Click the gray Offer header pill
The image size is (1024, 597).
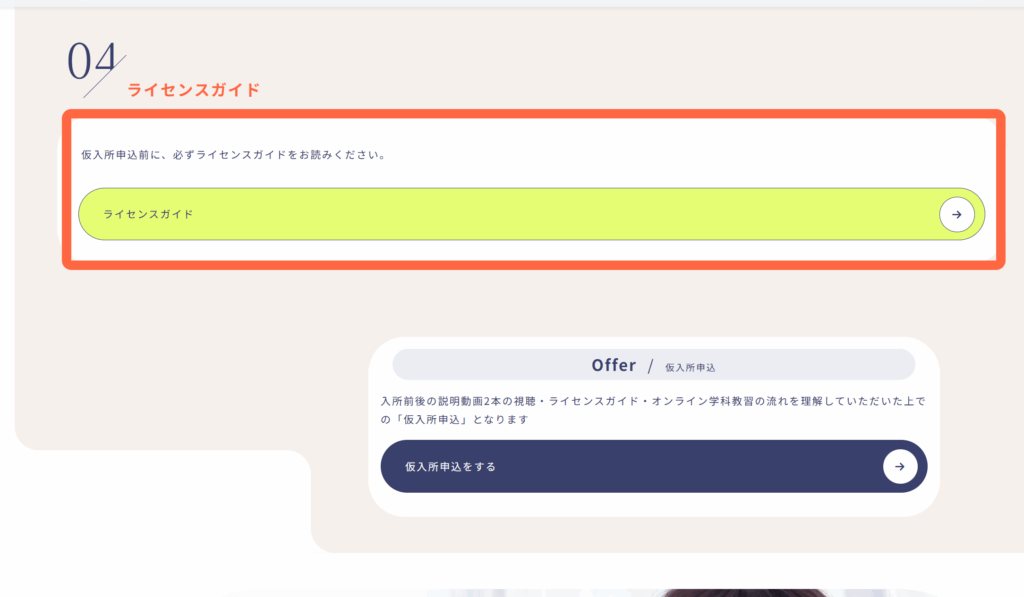click(654, 364)
